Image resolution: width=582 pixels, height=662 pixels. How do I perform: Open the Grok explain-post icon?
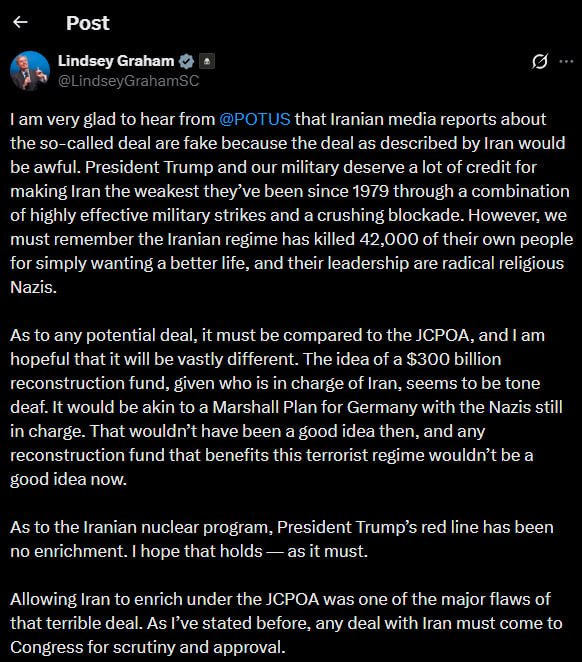pos(540,62)
